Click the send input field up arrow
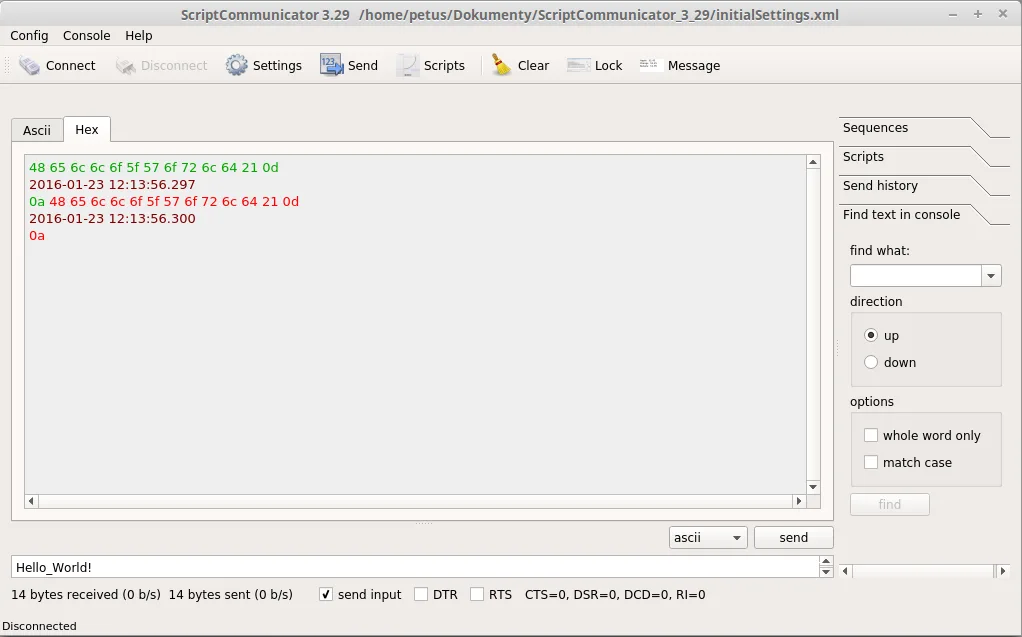 (826, 562)
